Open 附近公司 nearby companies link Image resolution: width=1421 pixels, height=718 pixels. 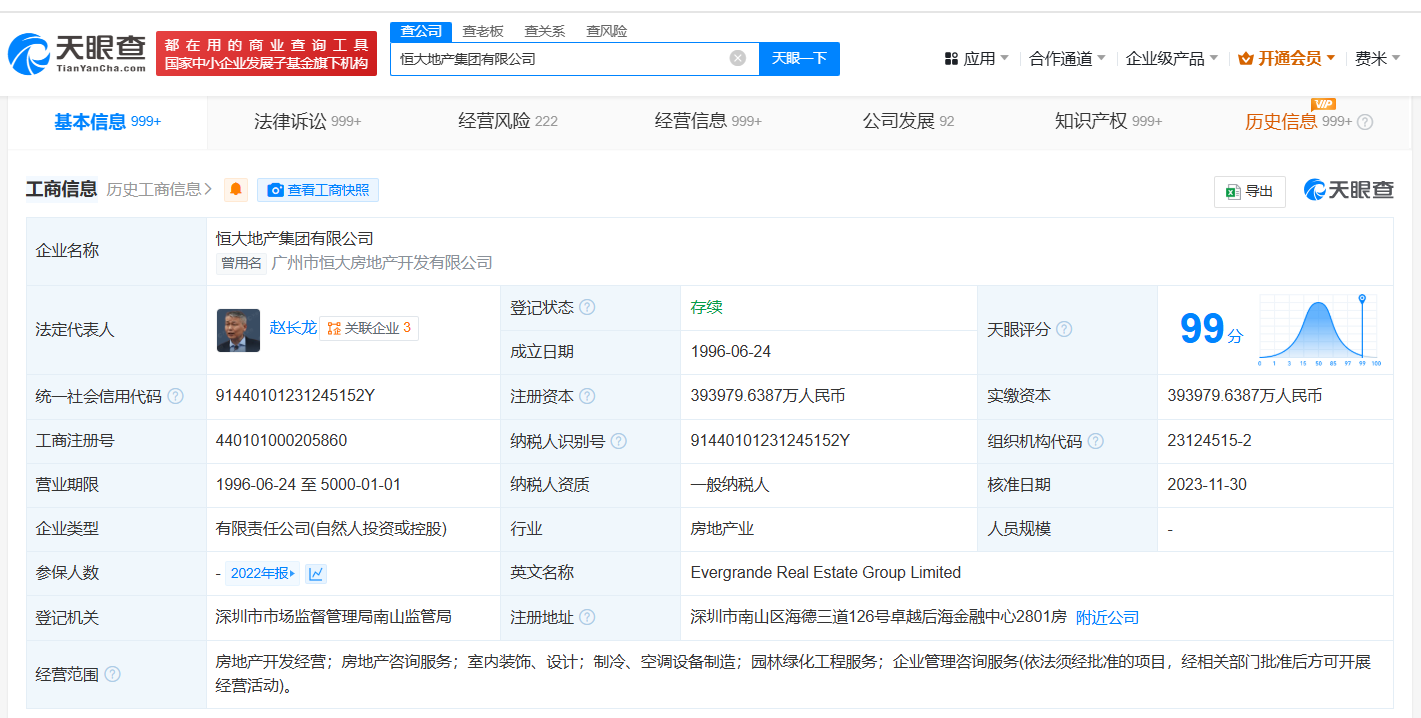pos(1107,617)
